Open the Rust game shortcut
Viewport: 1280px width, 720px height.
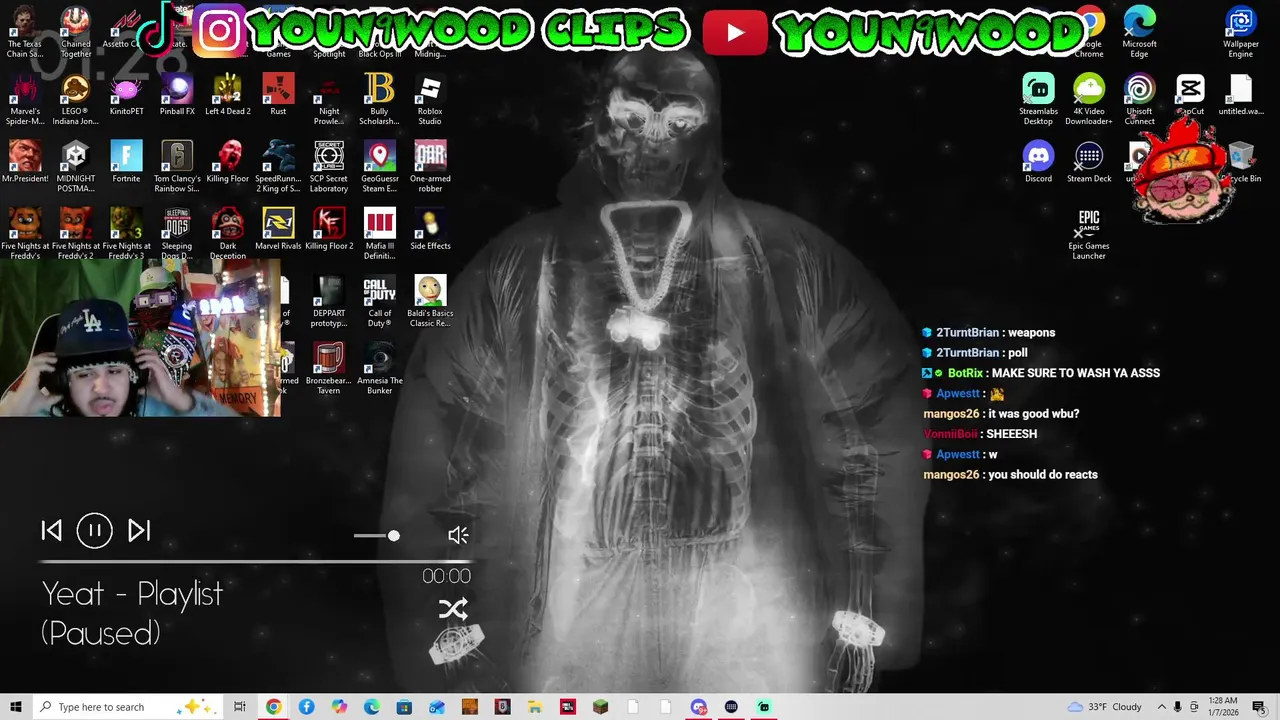278,96
